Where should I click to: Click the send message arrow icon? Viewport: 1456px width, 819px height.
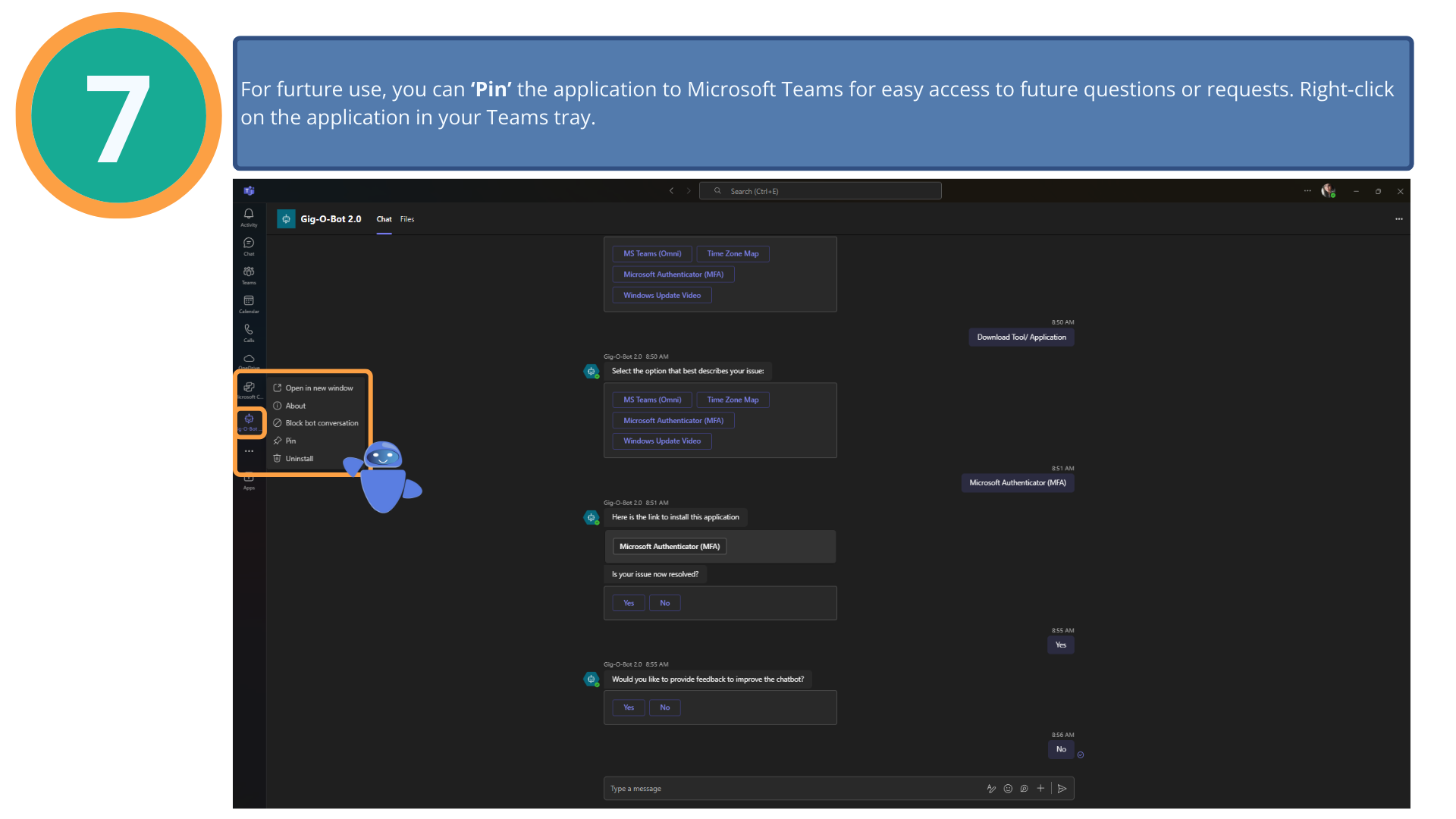(1062, 789)
